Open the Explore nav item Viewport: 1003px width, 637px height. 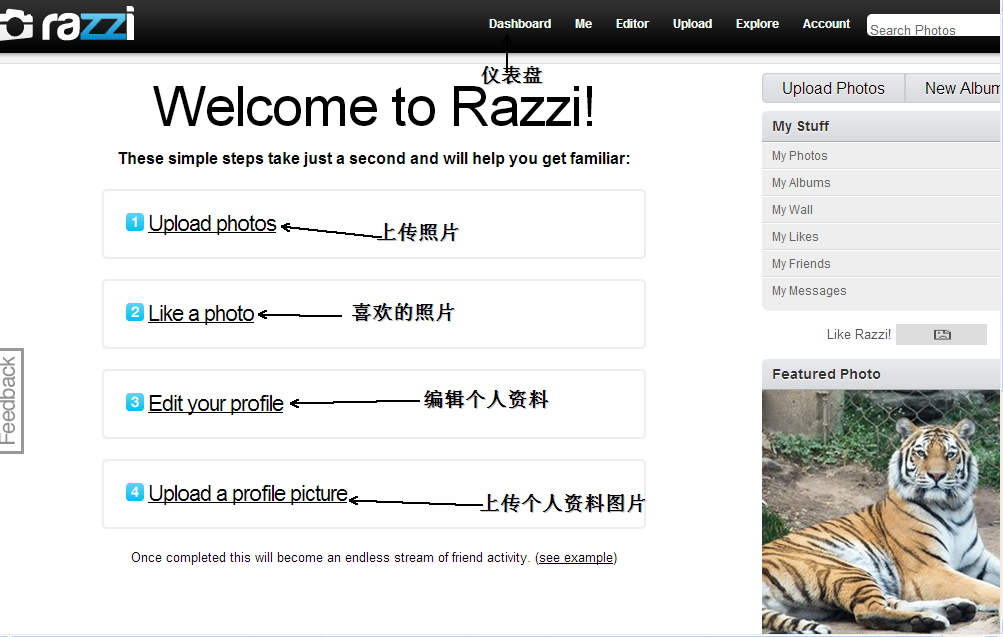click(x=757, y=24)
